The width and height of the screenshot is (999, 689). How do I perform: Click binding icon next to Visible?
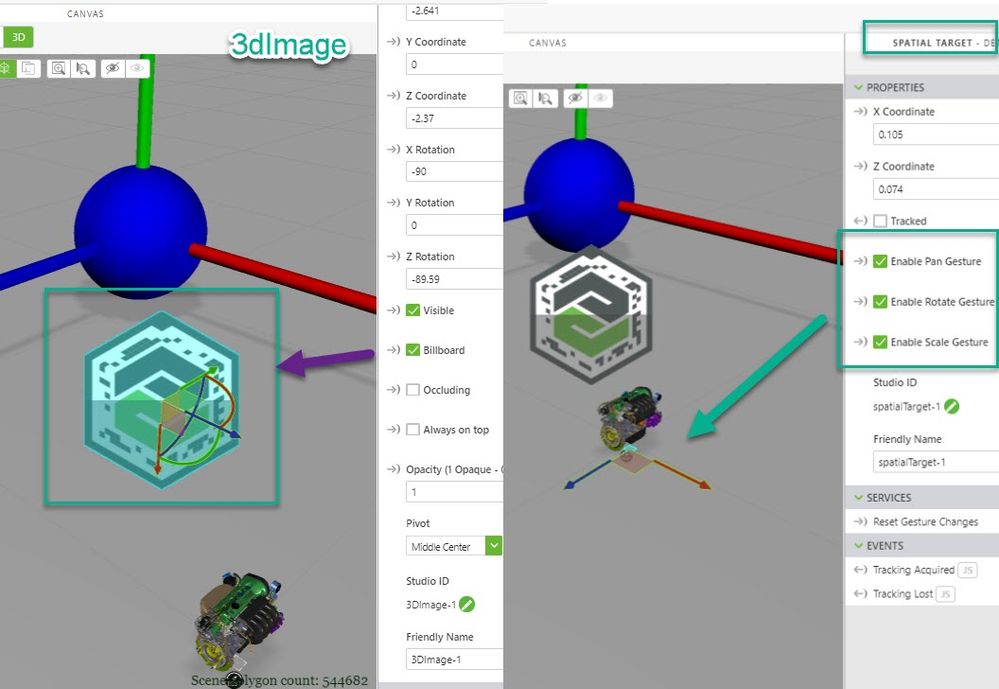pos(393,310)
